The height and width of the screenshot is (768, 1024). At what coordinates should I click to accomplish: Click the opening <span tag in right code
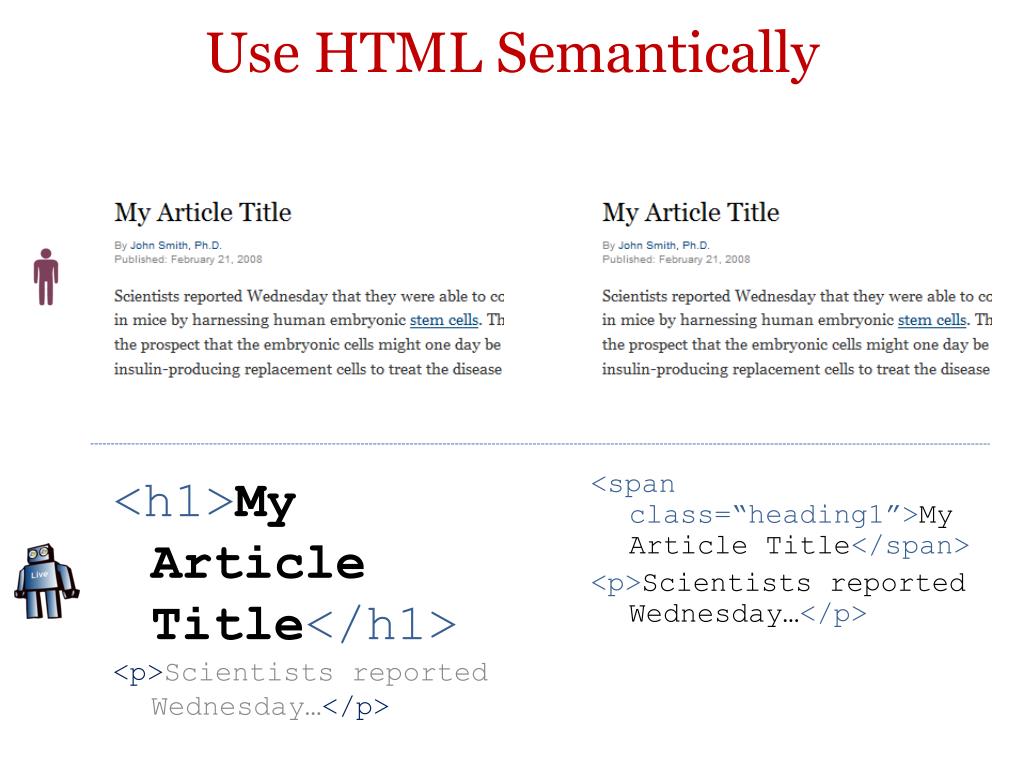(x=633, y=485)
